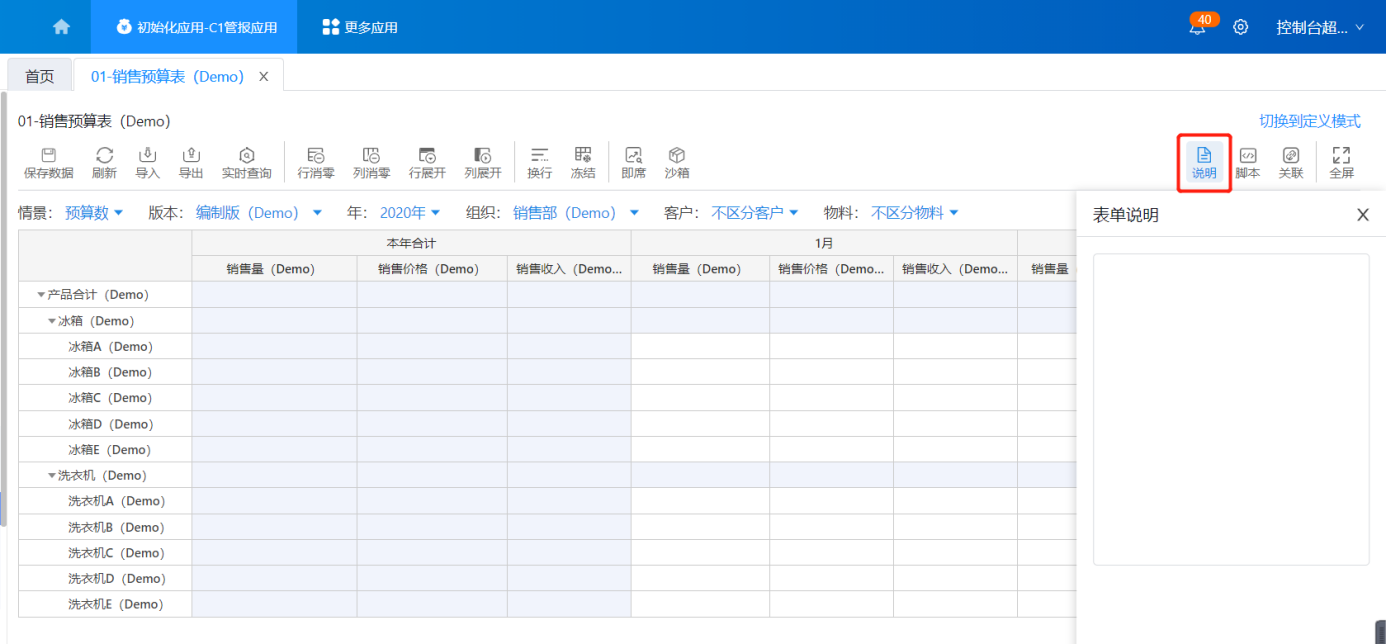The height and width of the screenshot is (644, 1386).
Task: Open the notifications bell icon
Action: pyautogui.click(x=1197, y=28)
